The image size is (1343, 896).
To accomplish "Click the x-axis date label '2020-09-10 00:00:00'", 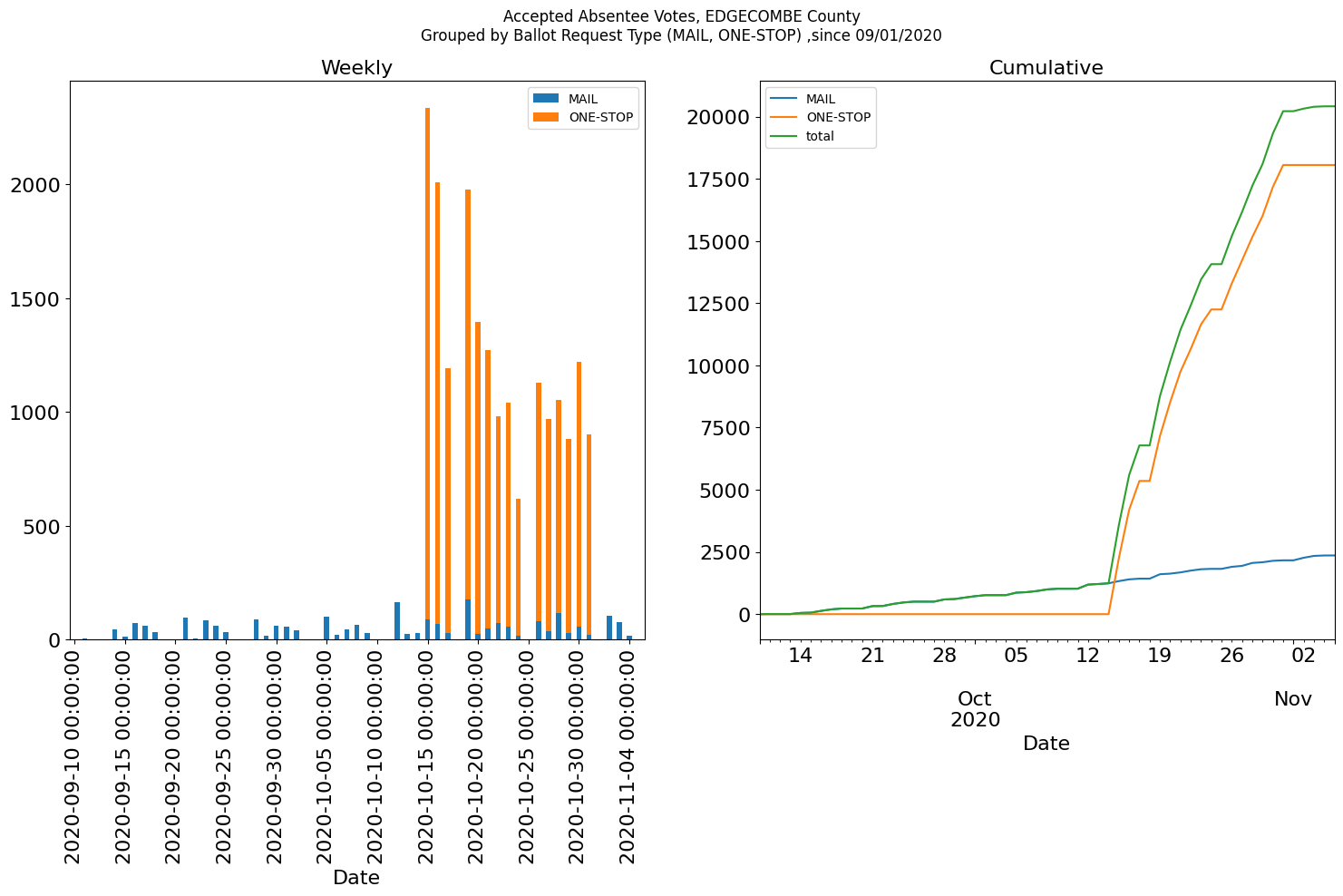I will point(73,755).
